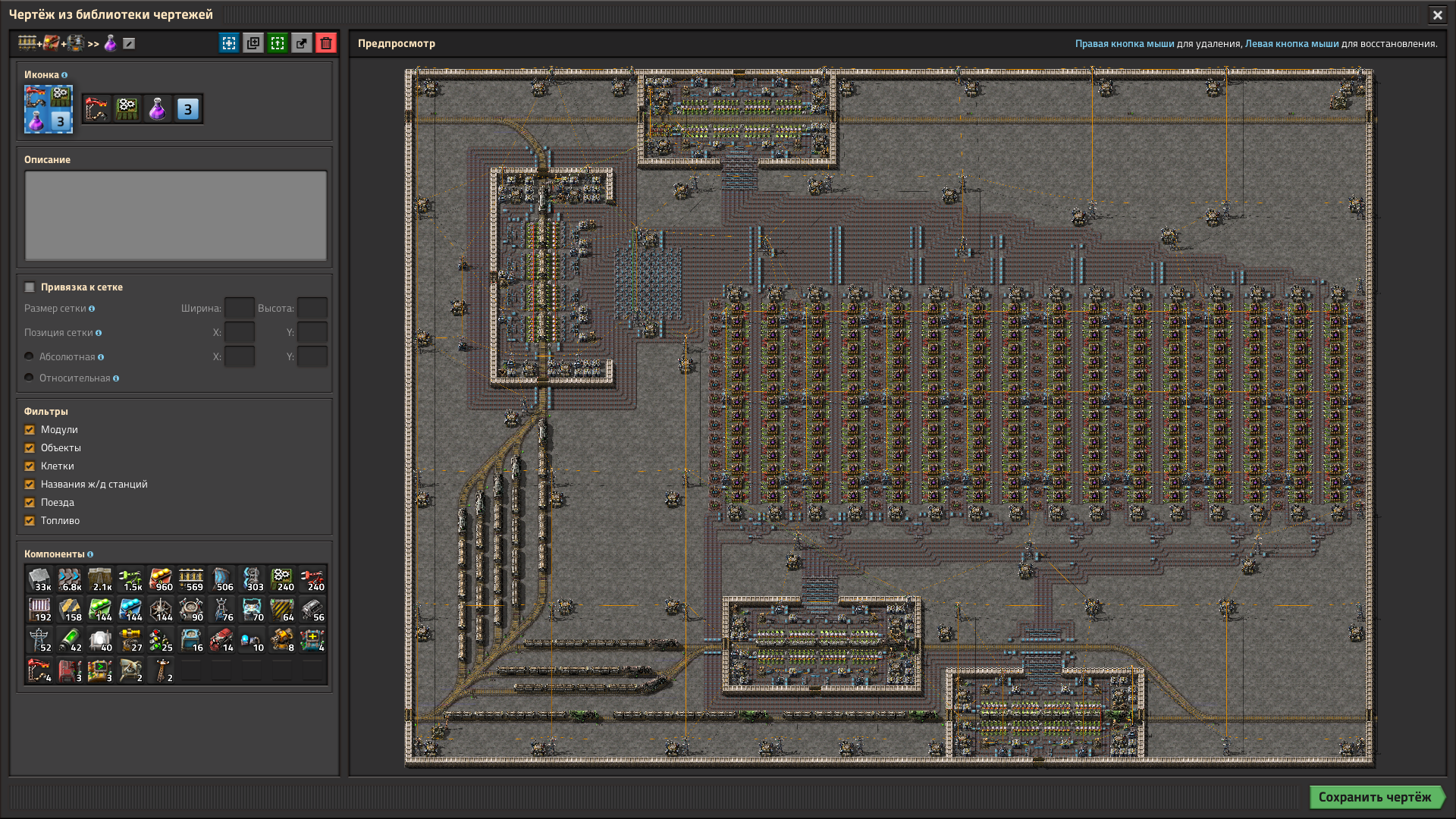Click the export blueprint string button
Screen dimensions: 1456x819
point(302,43)
